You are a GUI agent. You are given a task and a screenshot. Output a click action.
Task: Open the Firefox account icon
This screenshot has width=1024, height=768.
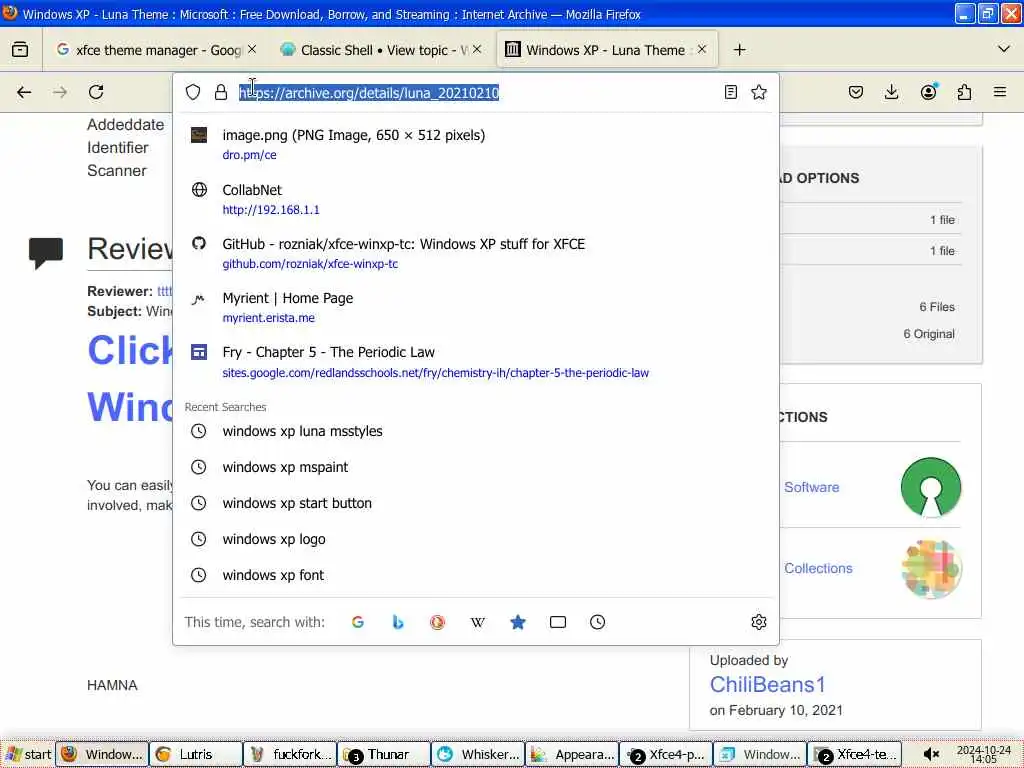coord(928,92)
